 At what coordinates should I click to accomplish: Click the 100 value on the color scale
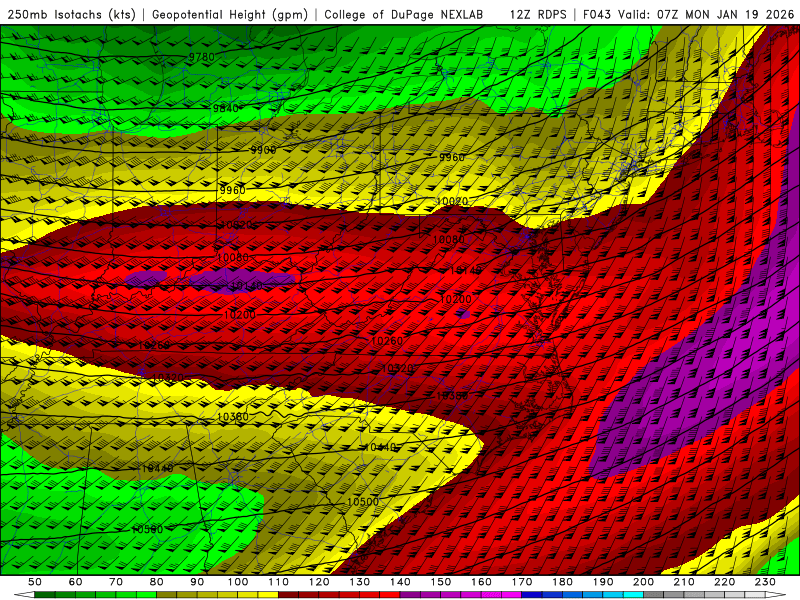[x=238, y=582]
